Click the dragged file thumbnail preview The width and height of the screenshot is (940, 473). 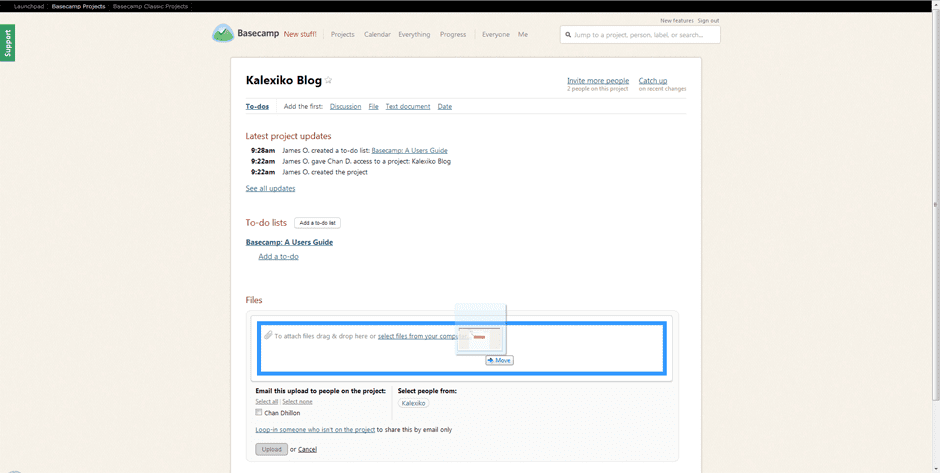click(480, 339)
